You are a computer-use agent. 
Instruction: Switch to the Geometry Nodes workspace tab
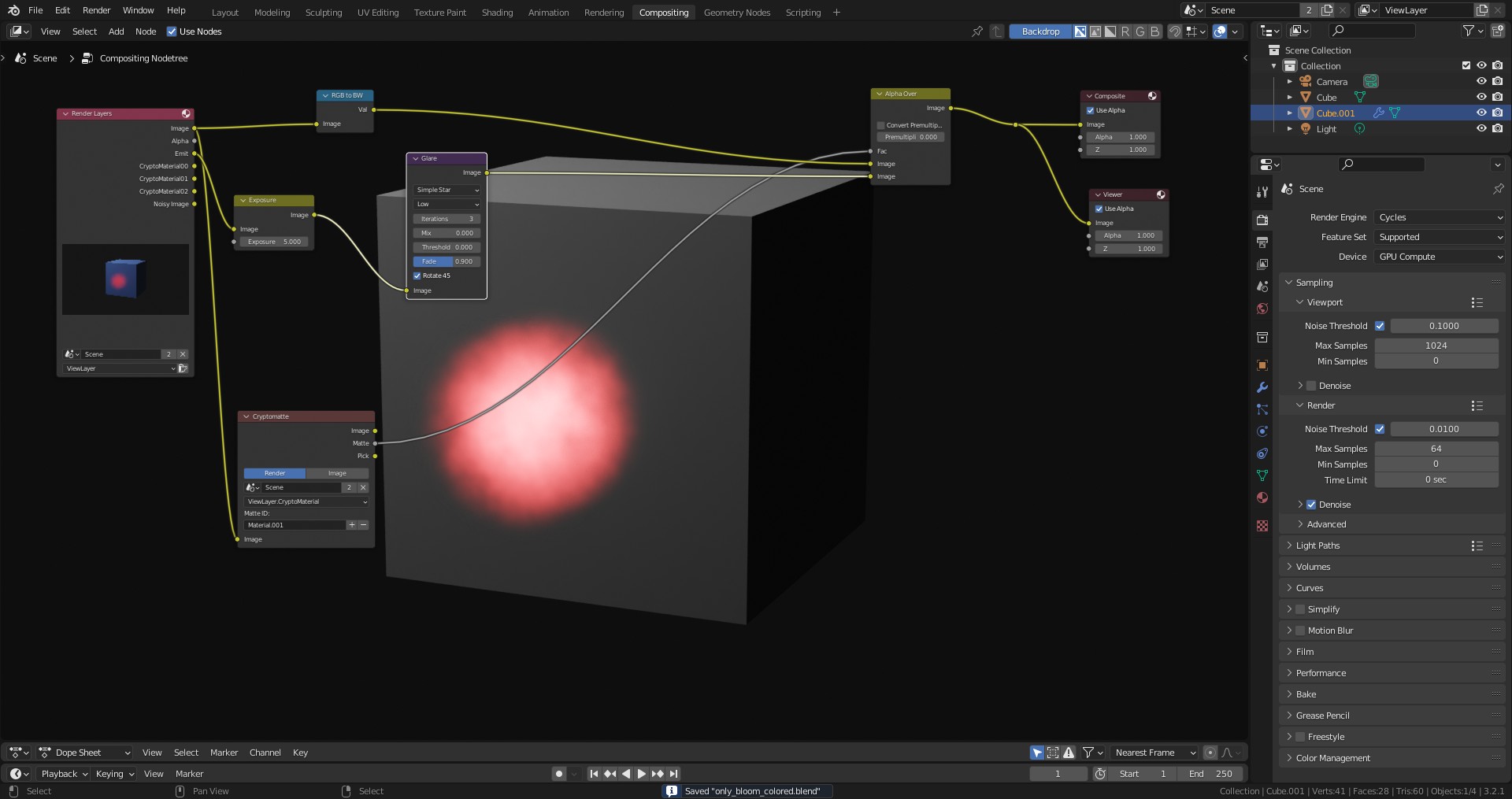click(737, 13)
